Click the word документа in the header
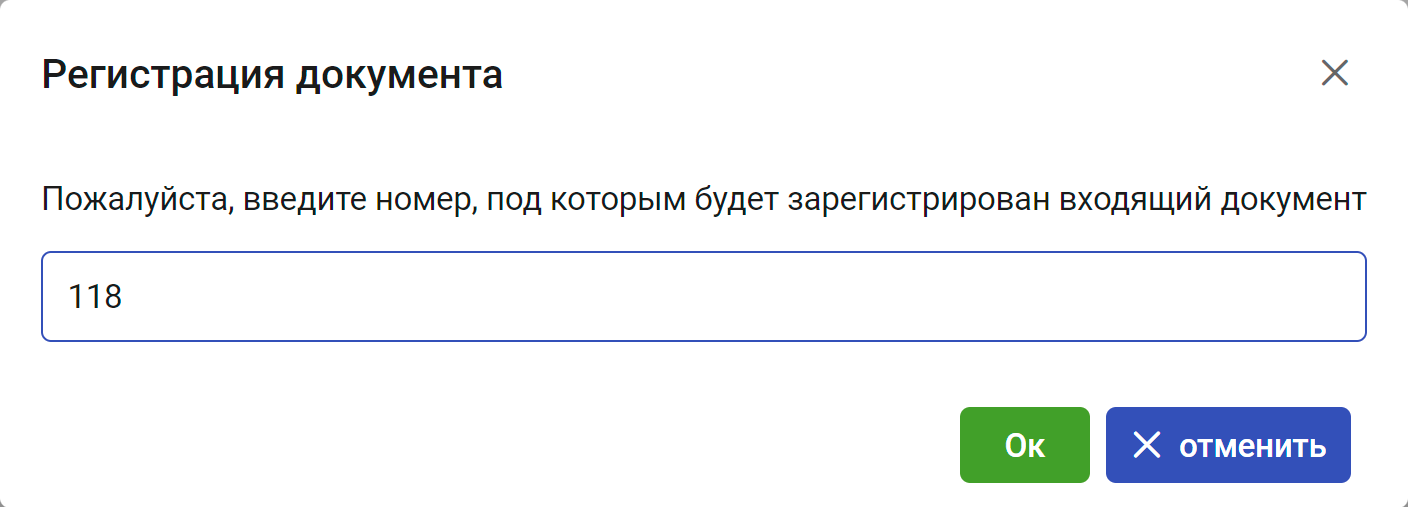1408x507 pixels. click(398, 76)
